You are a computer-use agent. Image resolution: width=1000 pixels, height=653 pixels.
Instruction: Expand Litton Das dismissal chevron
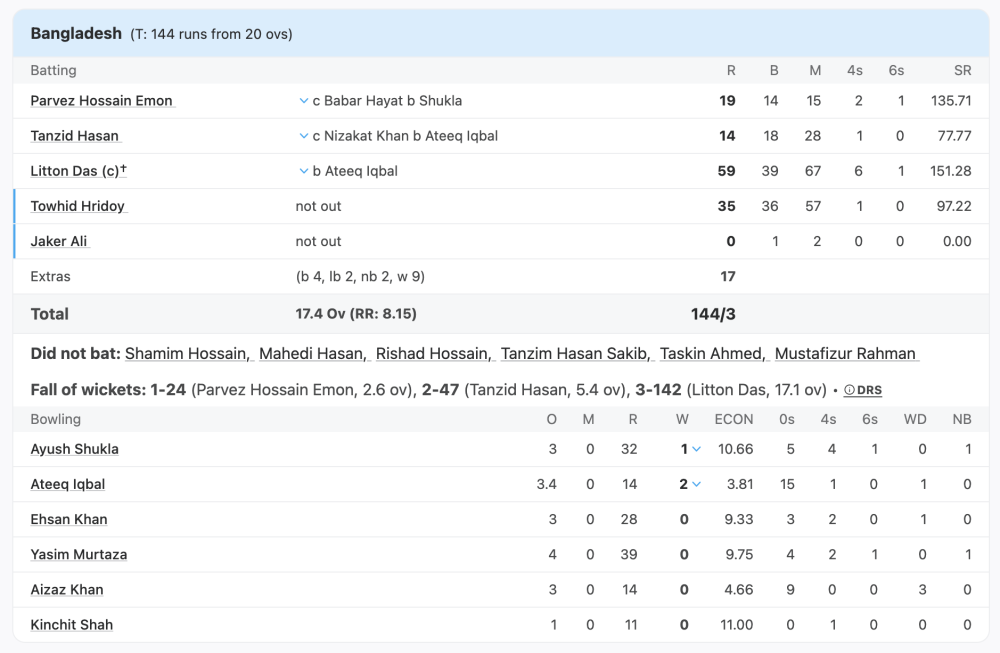click(x=304, y=171)
